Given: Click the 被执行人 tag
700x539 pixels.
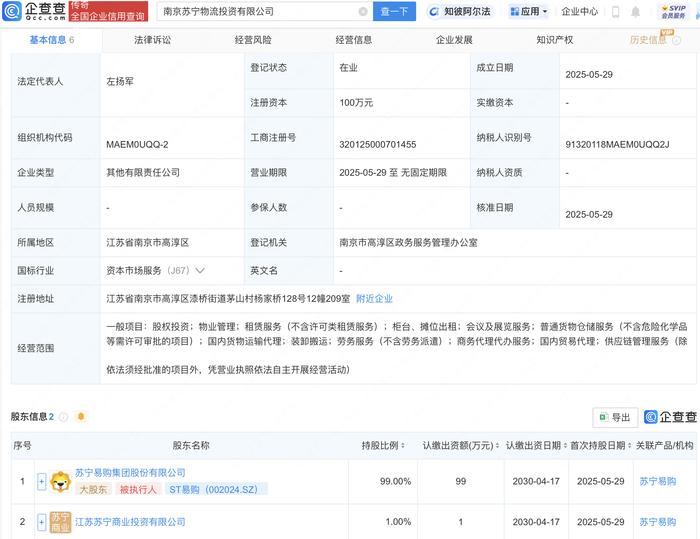Looking at the screenshot, I should pyautogui.click(x=138, y=489).
